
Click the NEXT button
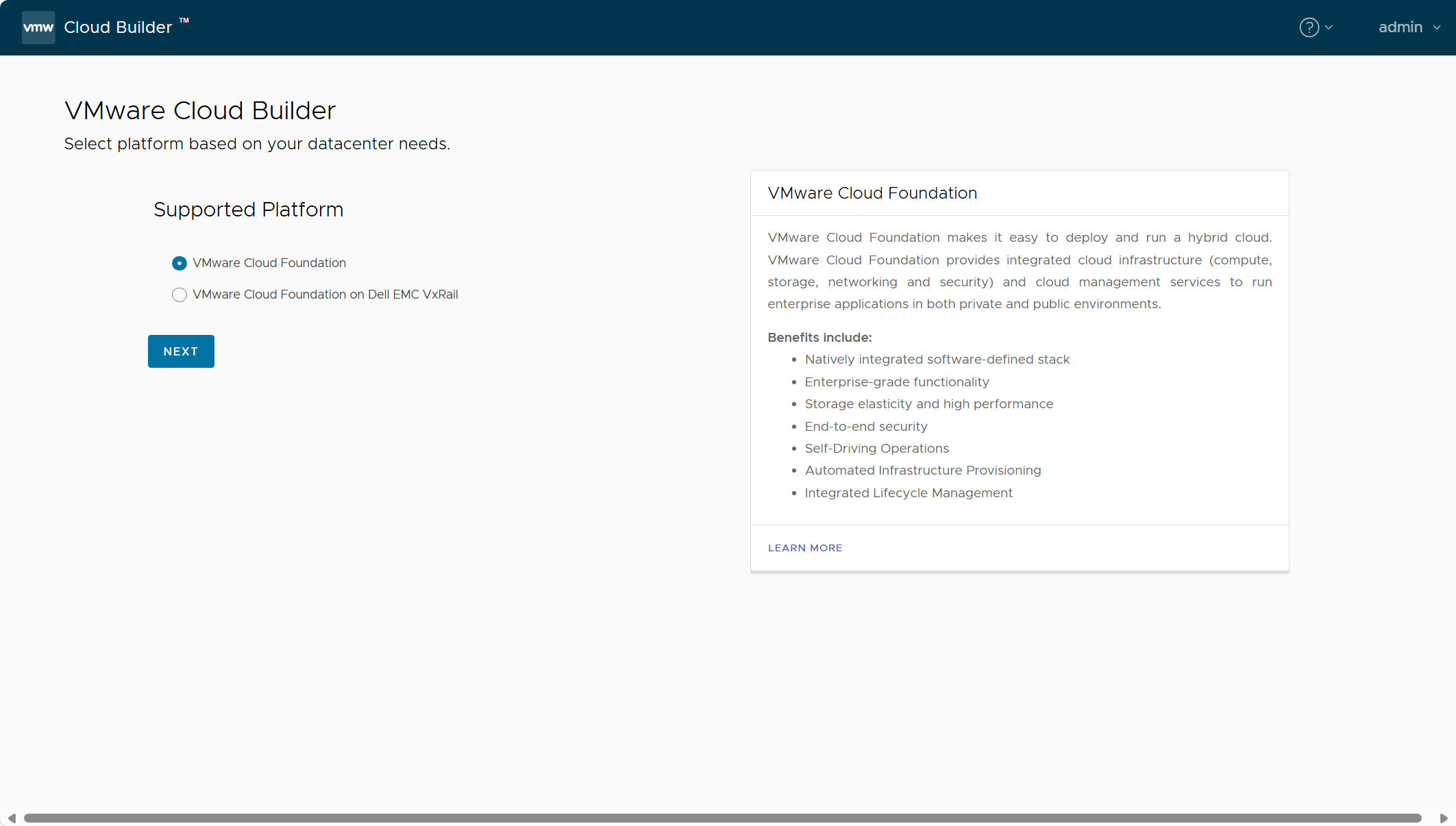[181, 351]
